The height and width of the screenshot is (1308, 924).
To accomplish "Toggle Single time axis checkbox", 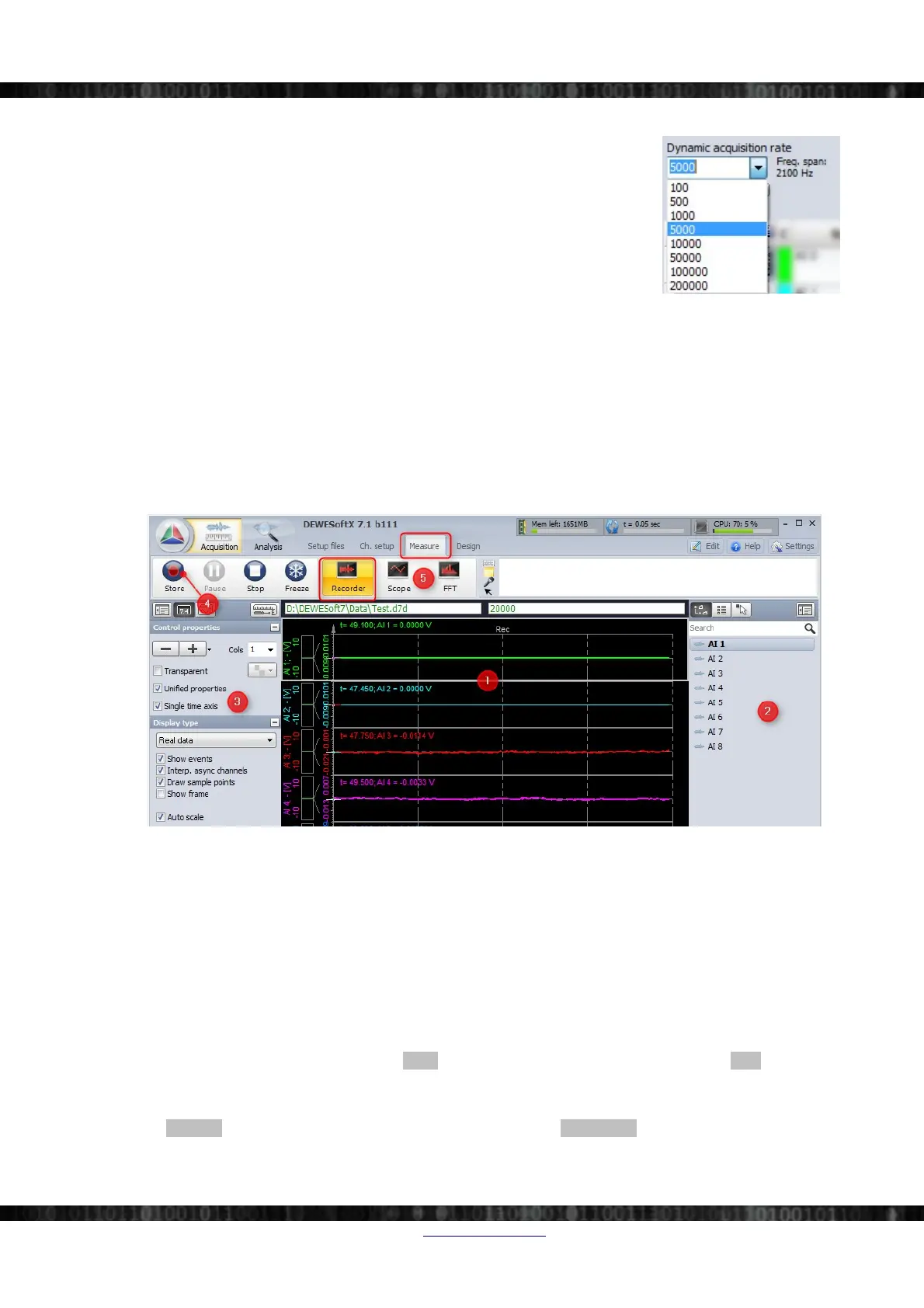I will tap(158, 706).
